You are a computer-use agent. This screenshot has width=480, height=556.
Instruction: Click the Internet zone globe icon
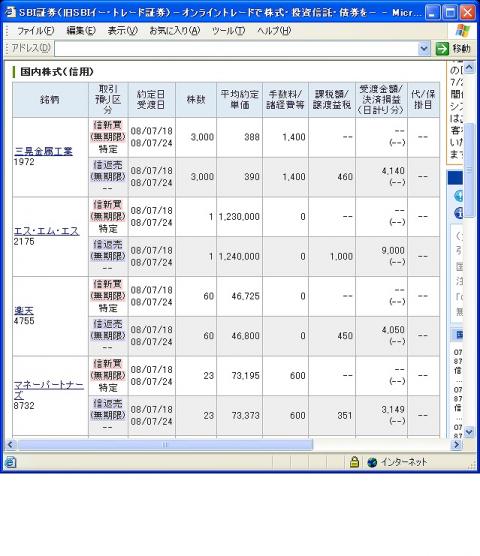tap(372, 462)
